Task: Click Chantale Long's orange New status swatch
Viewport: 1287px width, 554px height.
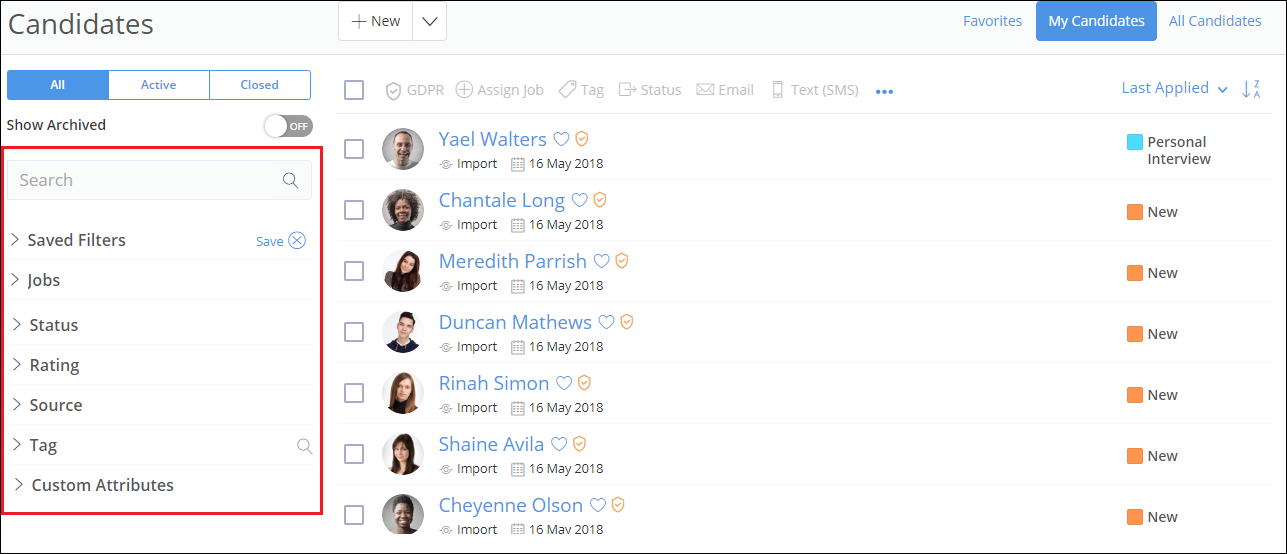Action: (1135, 212)
